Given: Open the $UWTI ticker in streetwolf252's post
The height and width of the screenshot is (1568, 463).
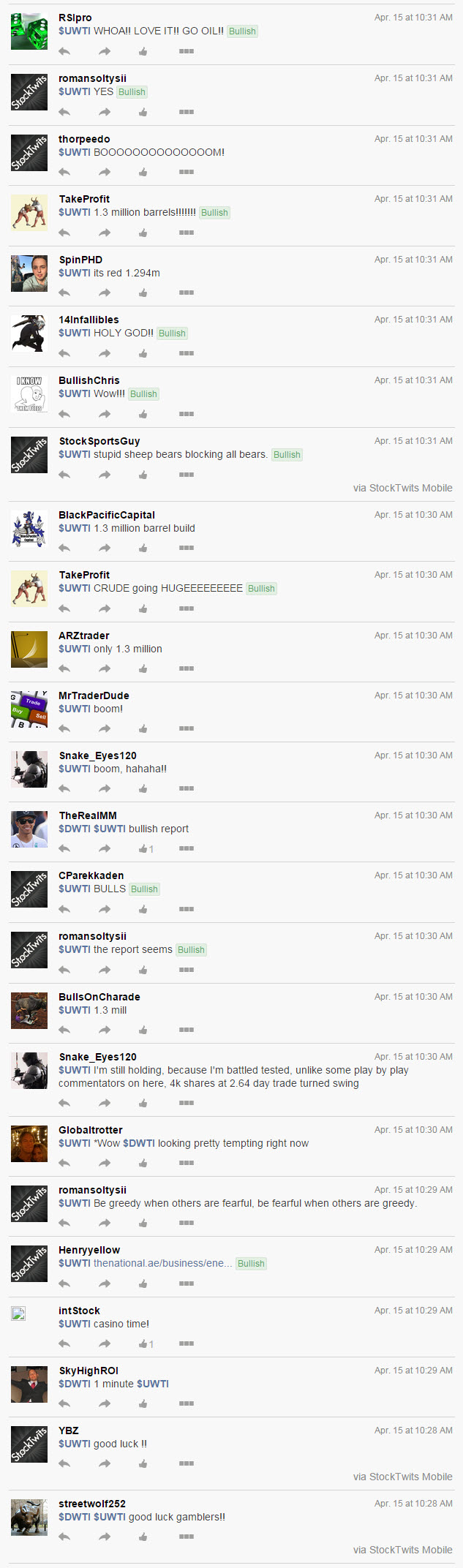Looking at the screenshot, I should [x=110, y=1517].
